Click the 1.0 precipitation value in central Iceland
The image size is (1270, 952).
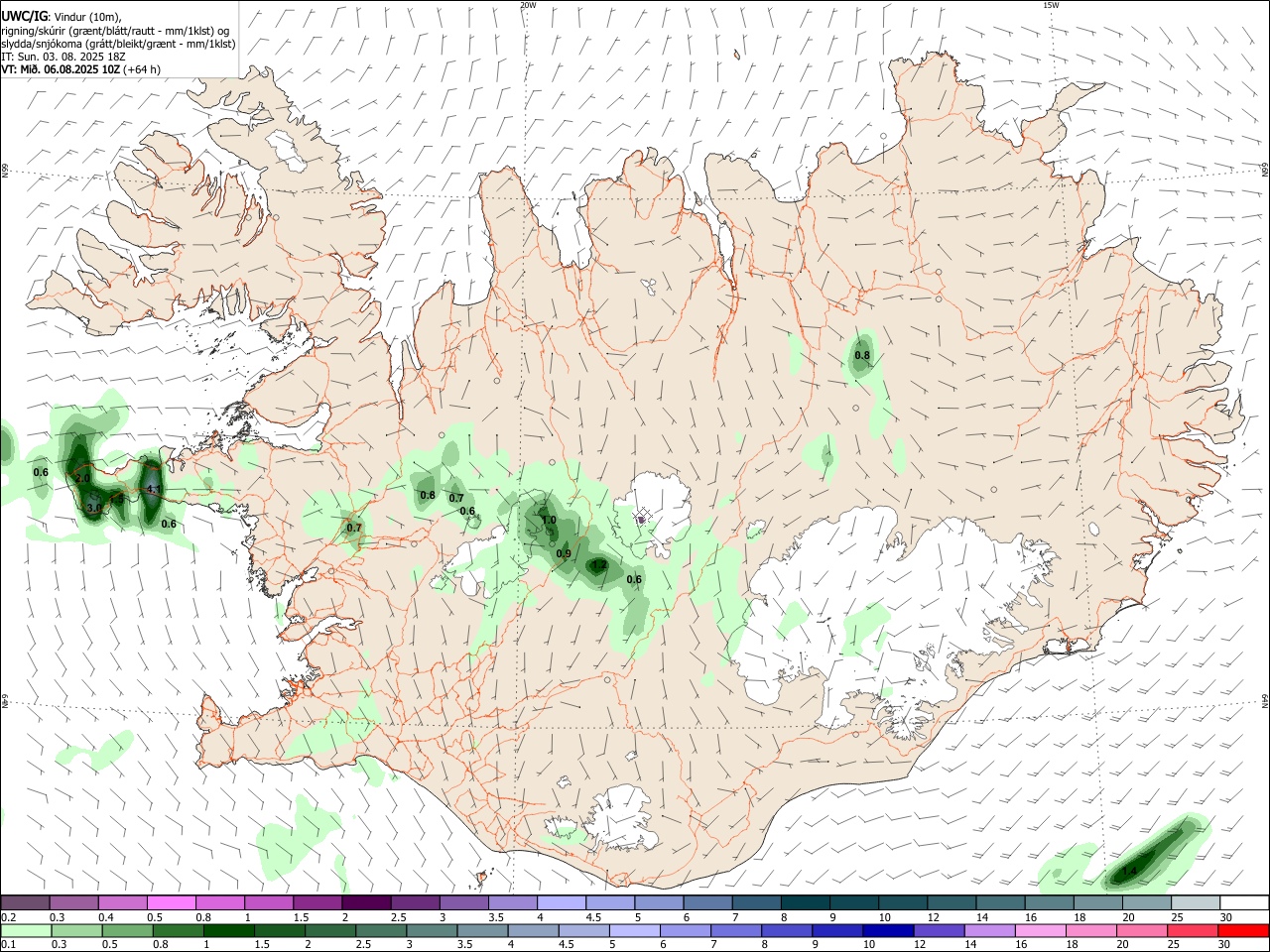[548, 520]
